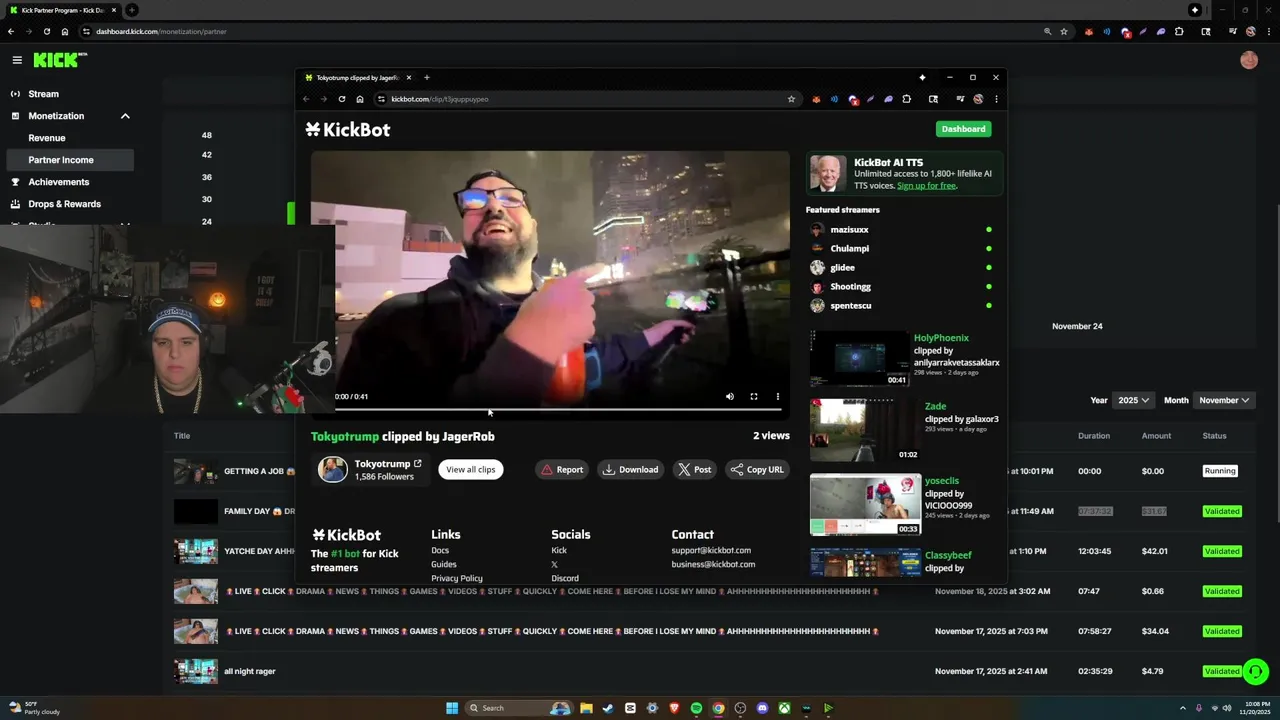Viewport: 1280px width, 720px height.
Task: Go to home in KickBot browser window
Action: coord(360,99)
